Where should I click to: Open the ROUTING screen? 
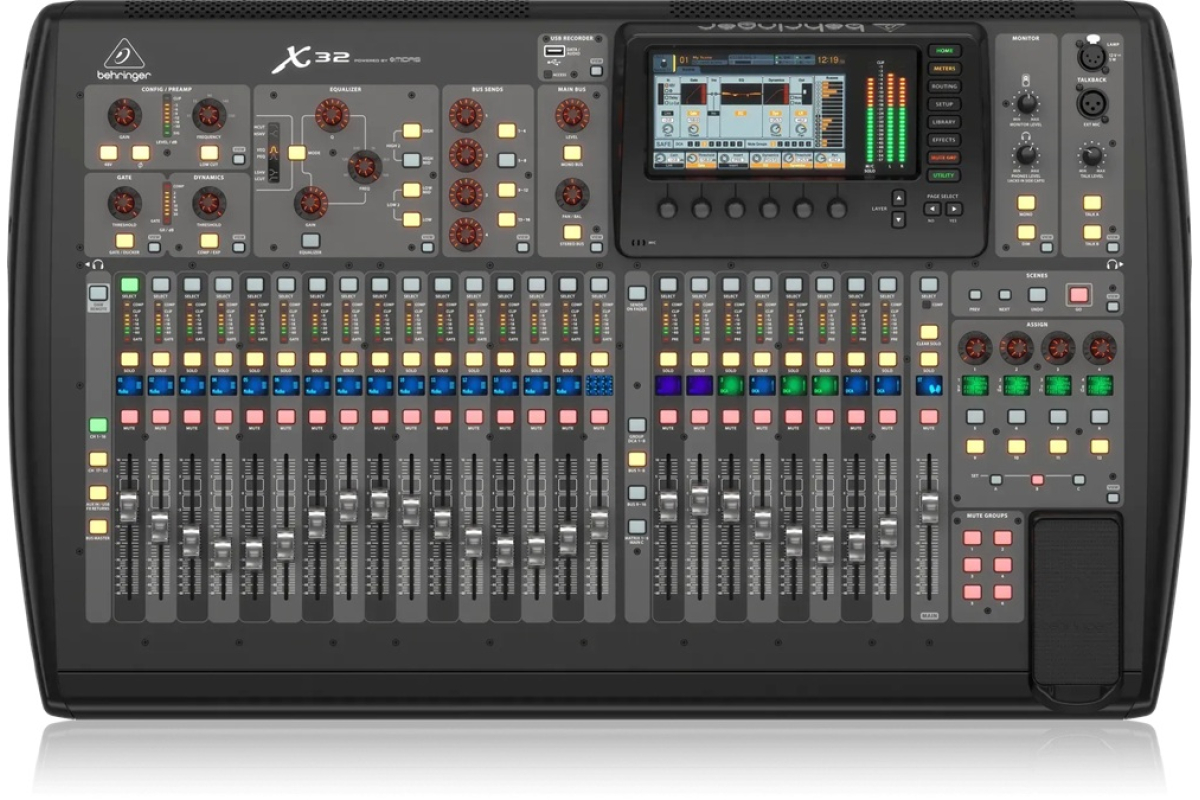tap(943, 86)
